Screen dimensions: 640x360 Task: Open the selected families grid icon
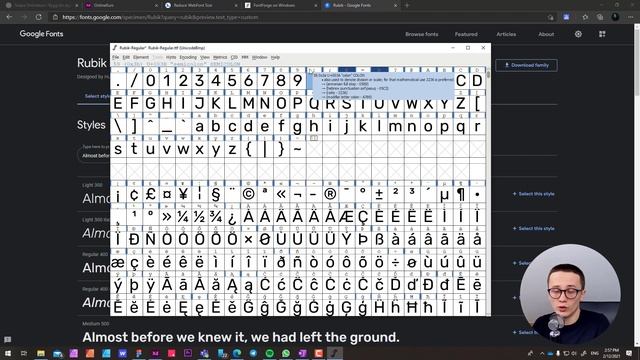click(602, 34)
